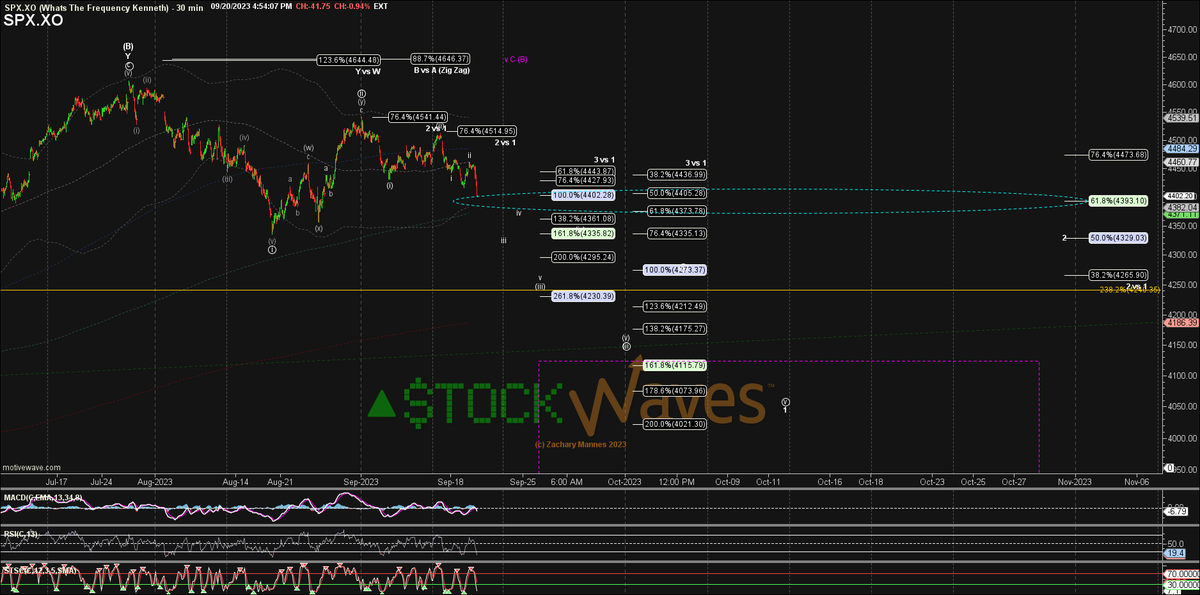
Task: Click the 50.0%(4405.28) Fibonacci label
Action: (x=678, y=192)
